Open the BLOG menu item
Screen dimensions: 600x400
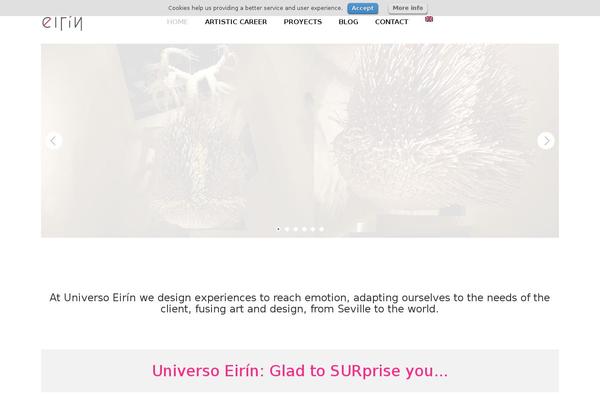click(348, 22)
